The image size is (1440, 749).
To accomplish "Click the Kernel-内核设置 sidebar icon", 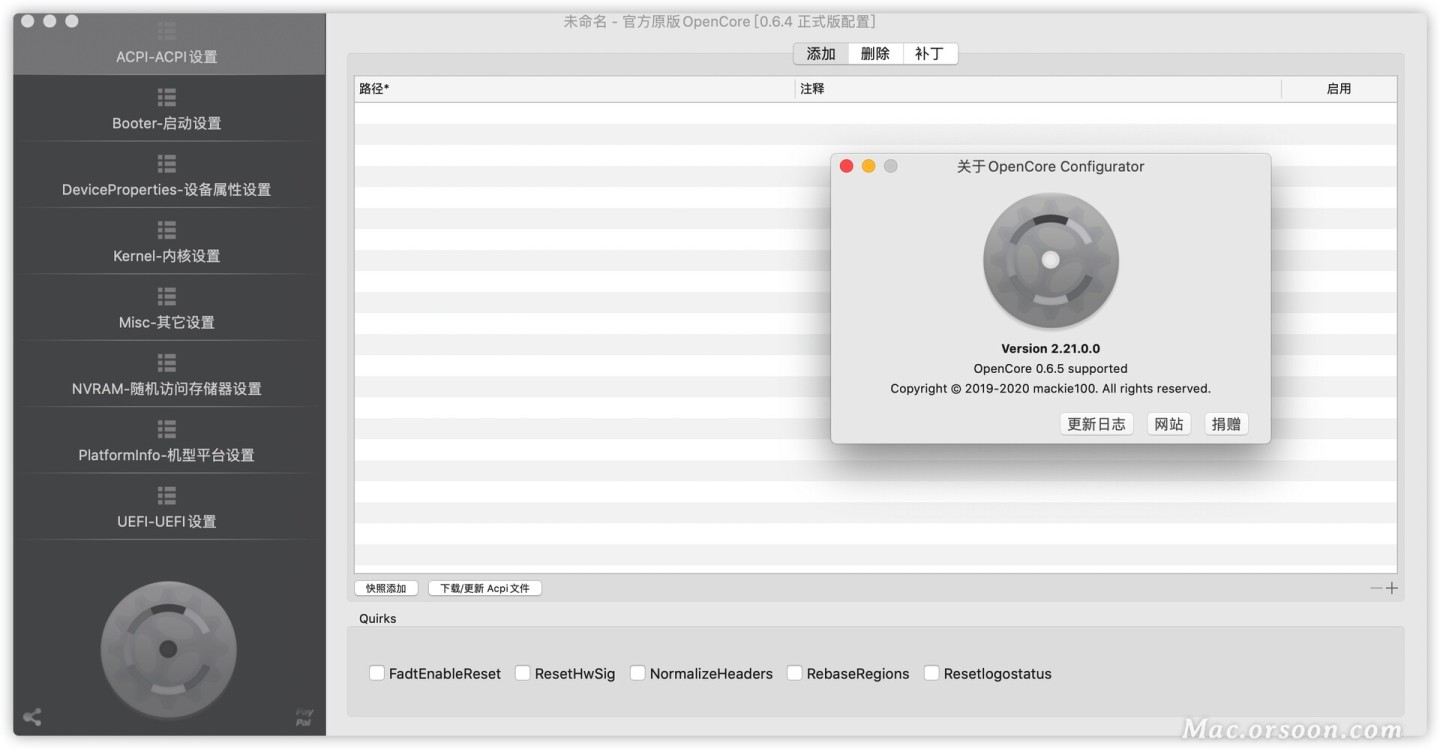I will click(x=166, y=230).
